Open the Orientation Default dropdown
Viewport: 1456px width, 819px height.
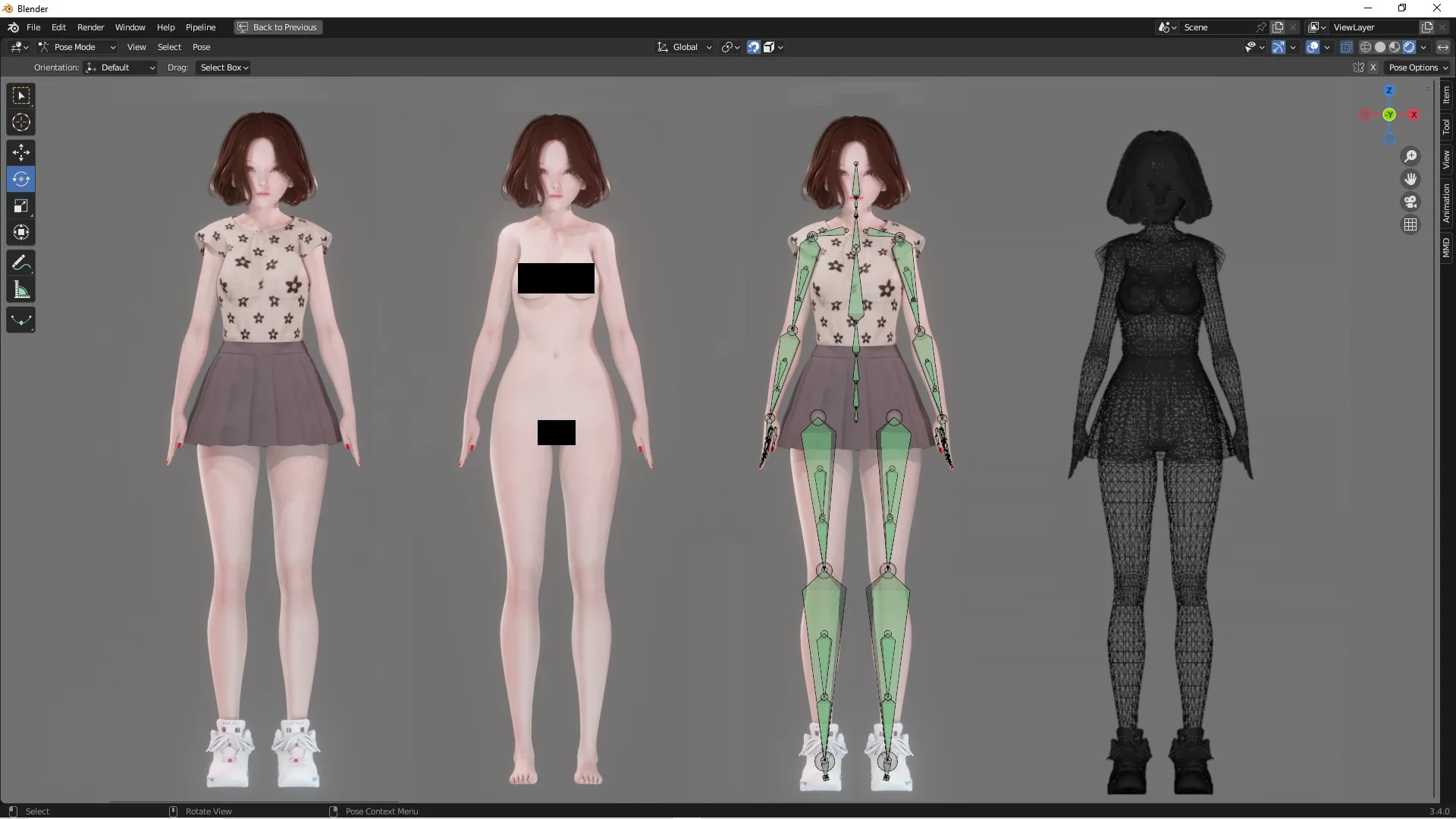[x=120, y=67]
